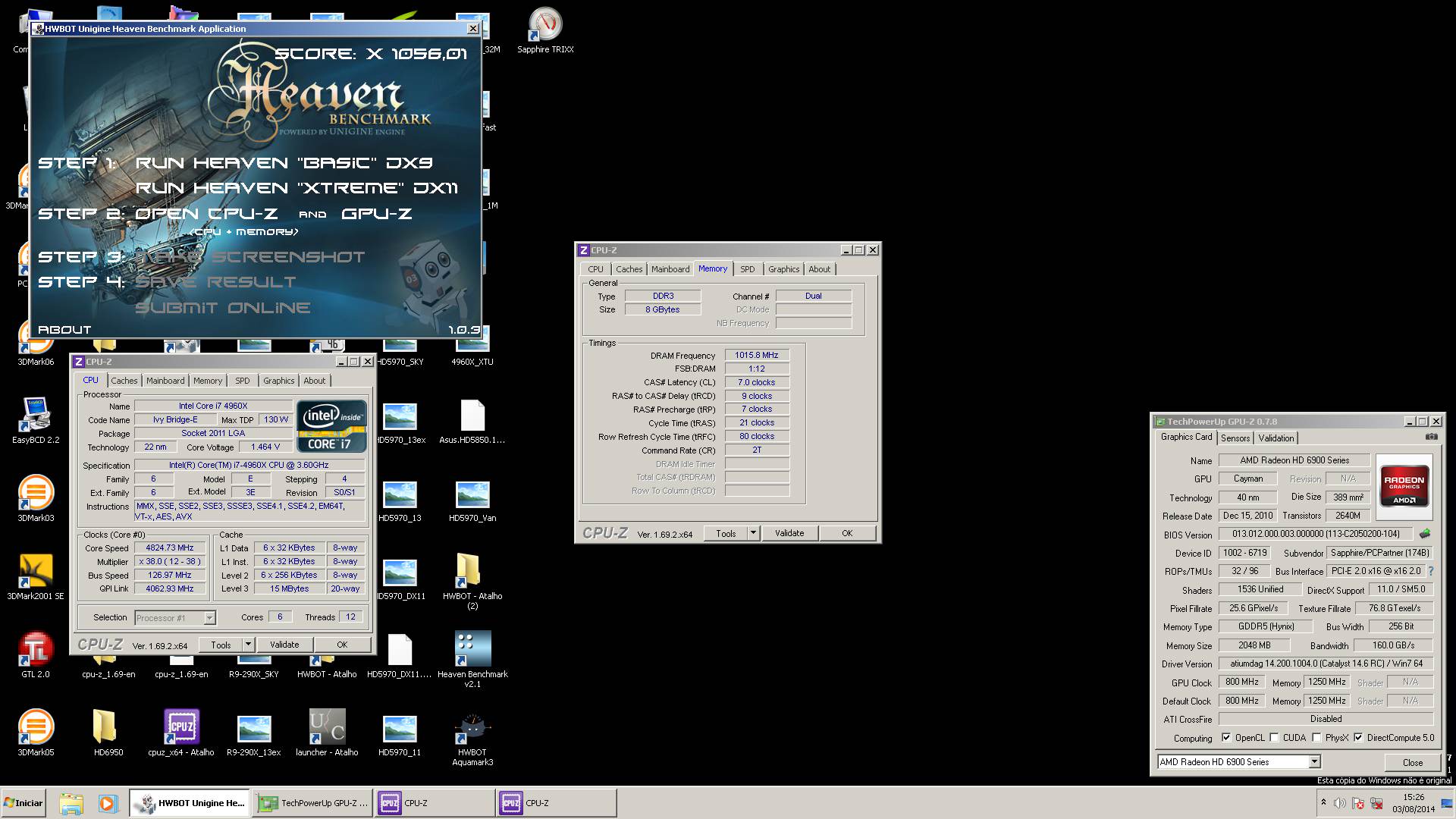
Task: Click the PCI-E bus interface help icon
Action: pyautogui.click(x=1431, y=571)
